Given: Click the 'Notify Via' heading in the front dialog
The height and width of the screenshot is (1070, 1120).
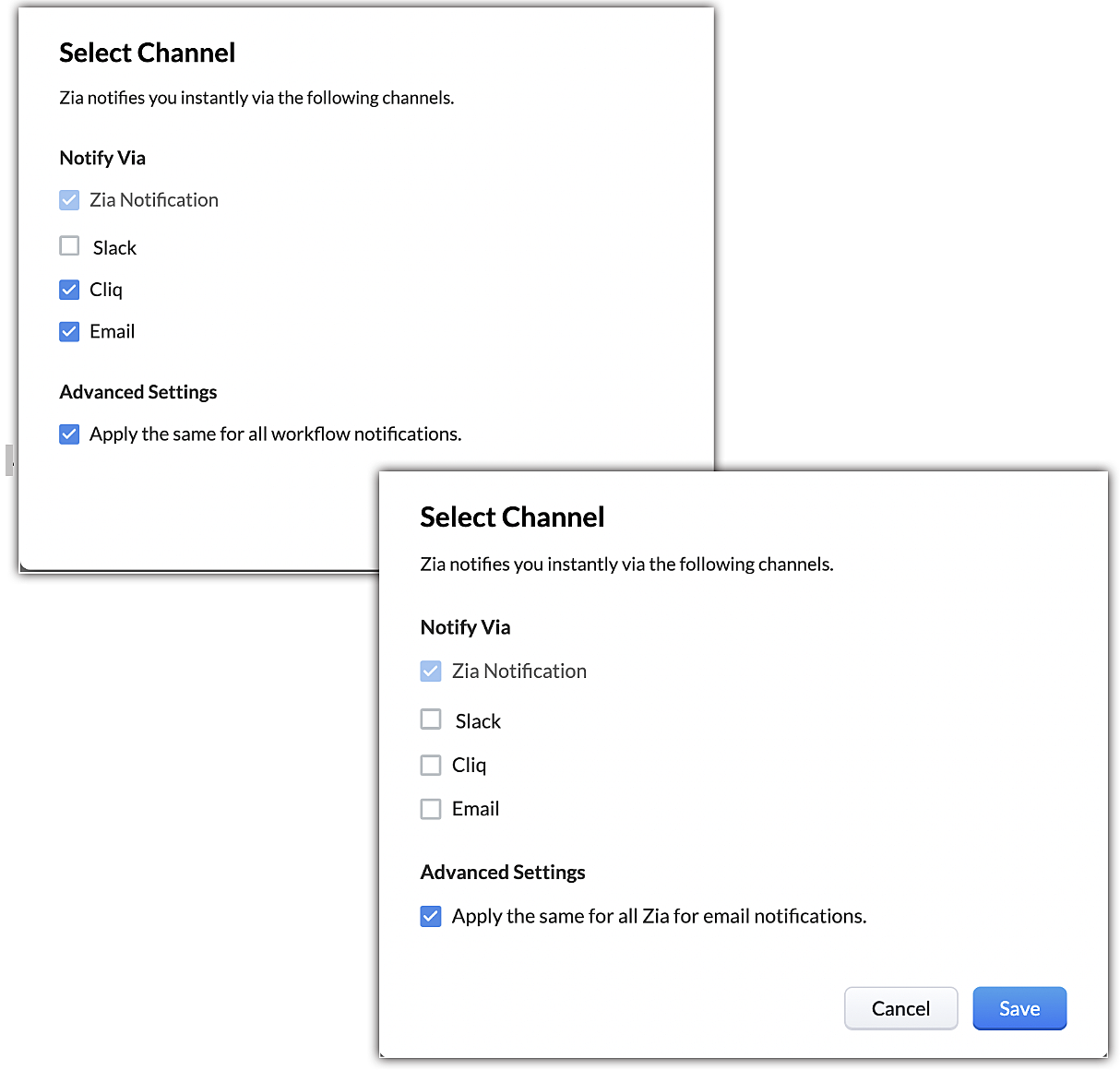Looking at the screenshot, I should point(465,627).
